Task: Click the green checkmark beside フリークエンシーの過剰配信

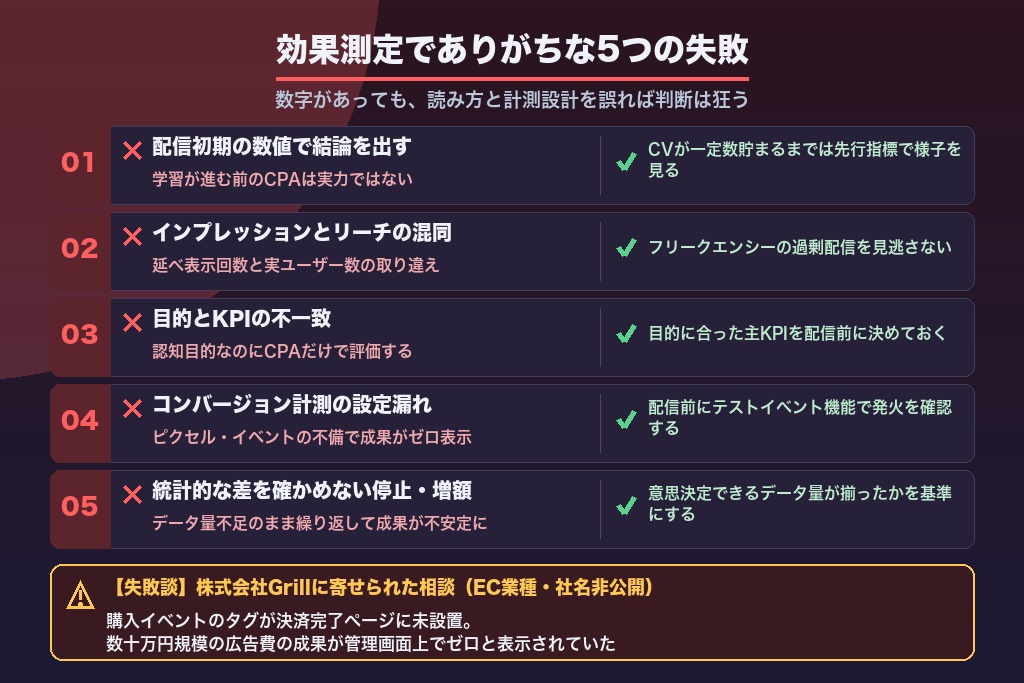Action: [x=626, y=248]
